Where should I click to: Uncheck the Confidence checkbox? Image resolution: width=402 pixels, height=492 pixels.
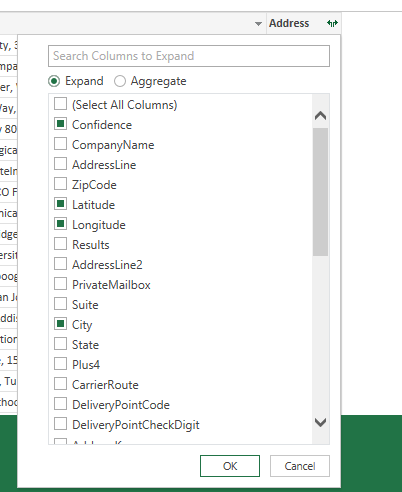tap(60, 124)
